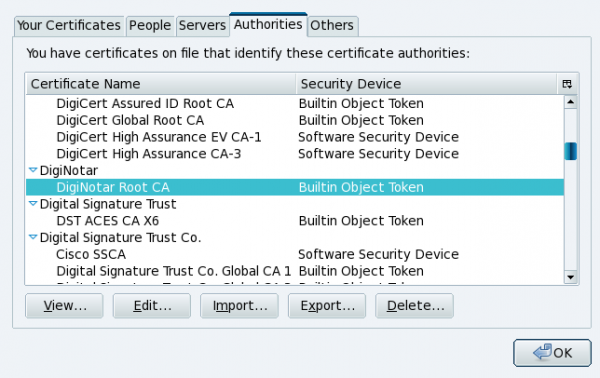Collapse the Digital Signature Trust group
The image size is (600, 378).
pos(33,204)
